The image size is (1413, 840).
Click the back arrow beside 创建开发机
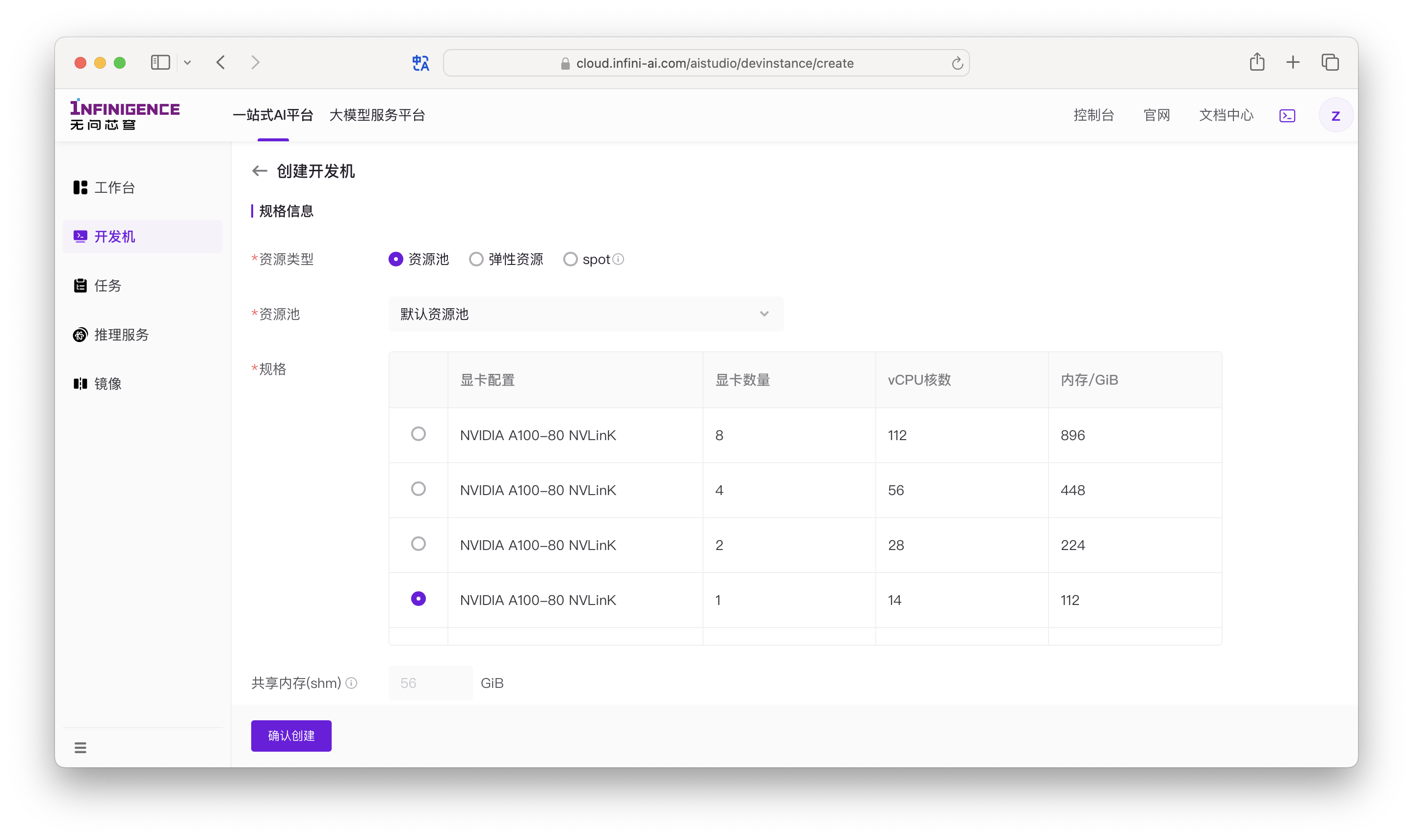pos(259,171)
